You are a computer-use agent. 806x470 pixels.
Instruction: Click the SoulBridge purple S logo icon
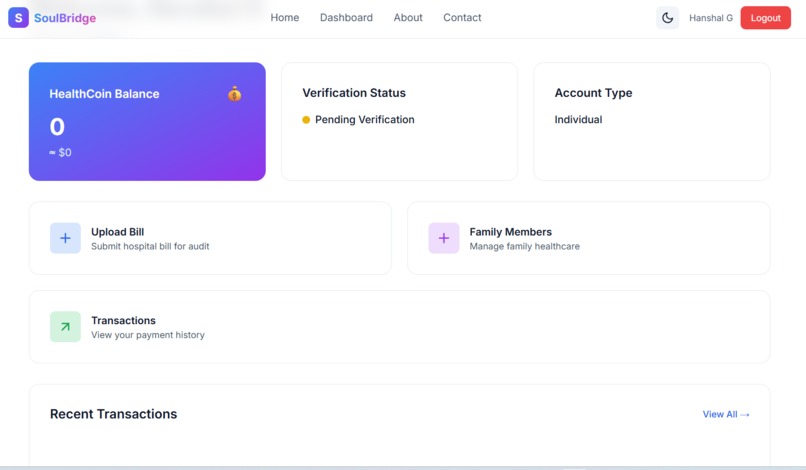point(19,17)
